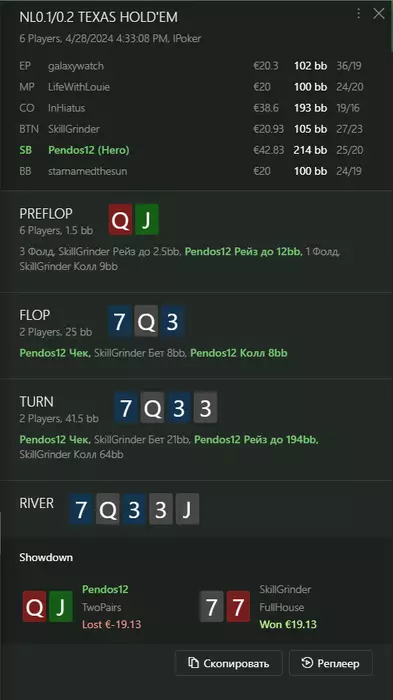Click Pendos12's red Q showdown card
The image size is (393, 700).
34,606
